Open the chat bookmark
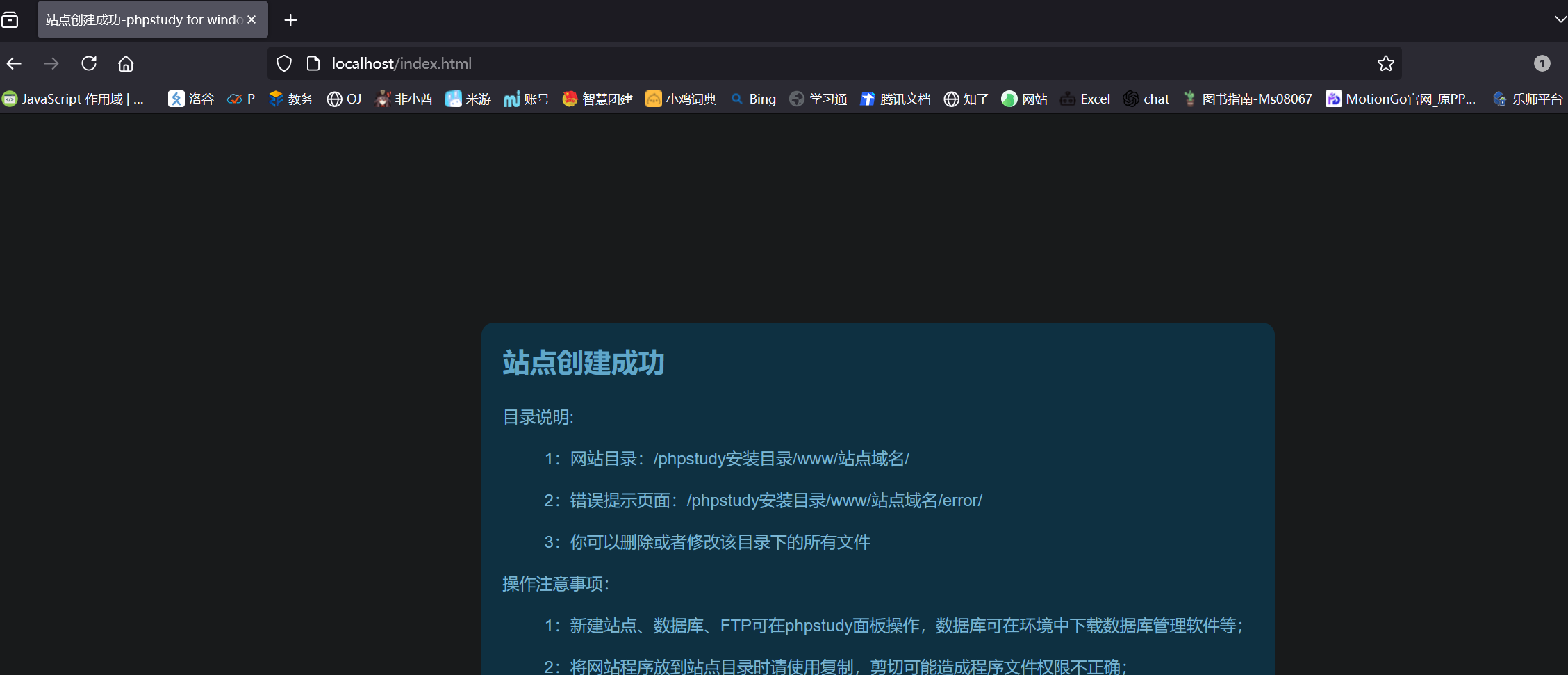The height and width of the screenshot is (675, 1568). coord(1146,99)
